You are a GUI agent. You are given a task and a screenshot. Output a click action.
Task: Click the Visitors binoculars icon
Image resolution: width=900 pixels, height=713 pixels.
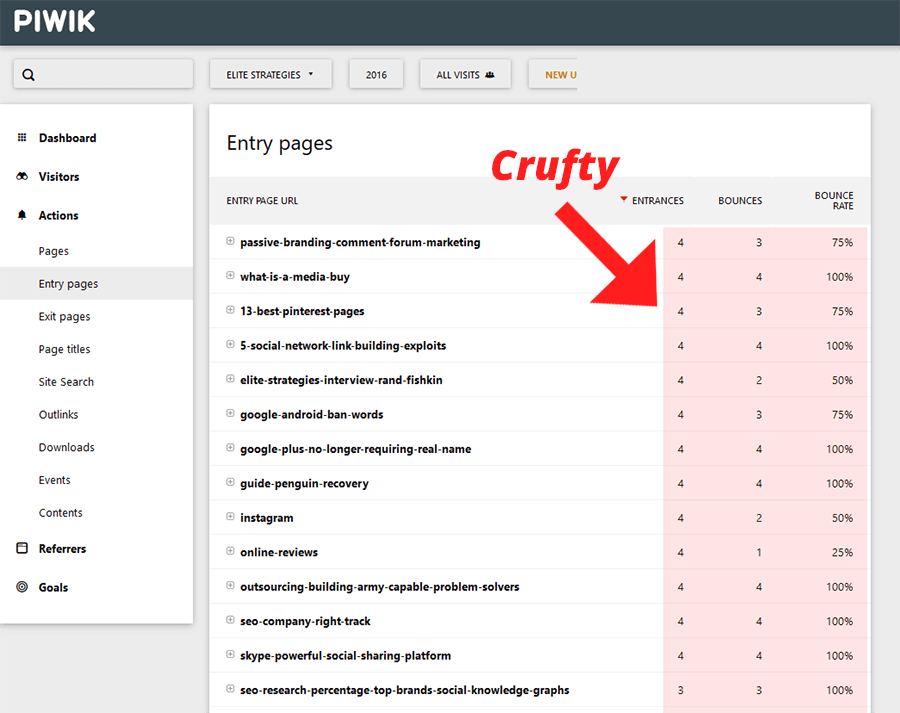(x=22, y=177)
